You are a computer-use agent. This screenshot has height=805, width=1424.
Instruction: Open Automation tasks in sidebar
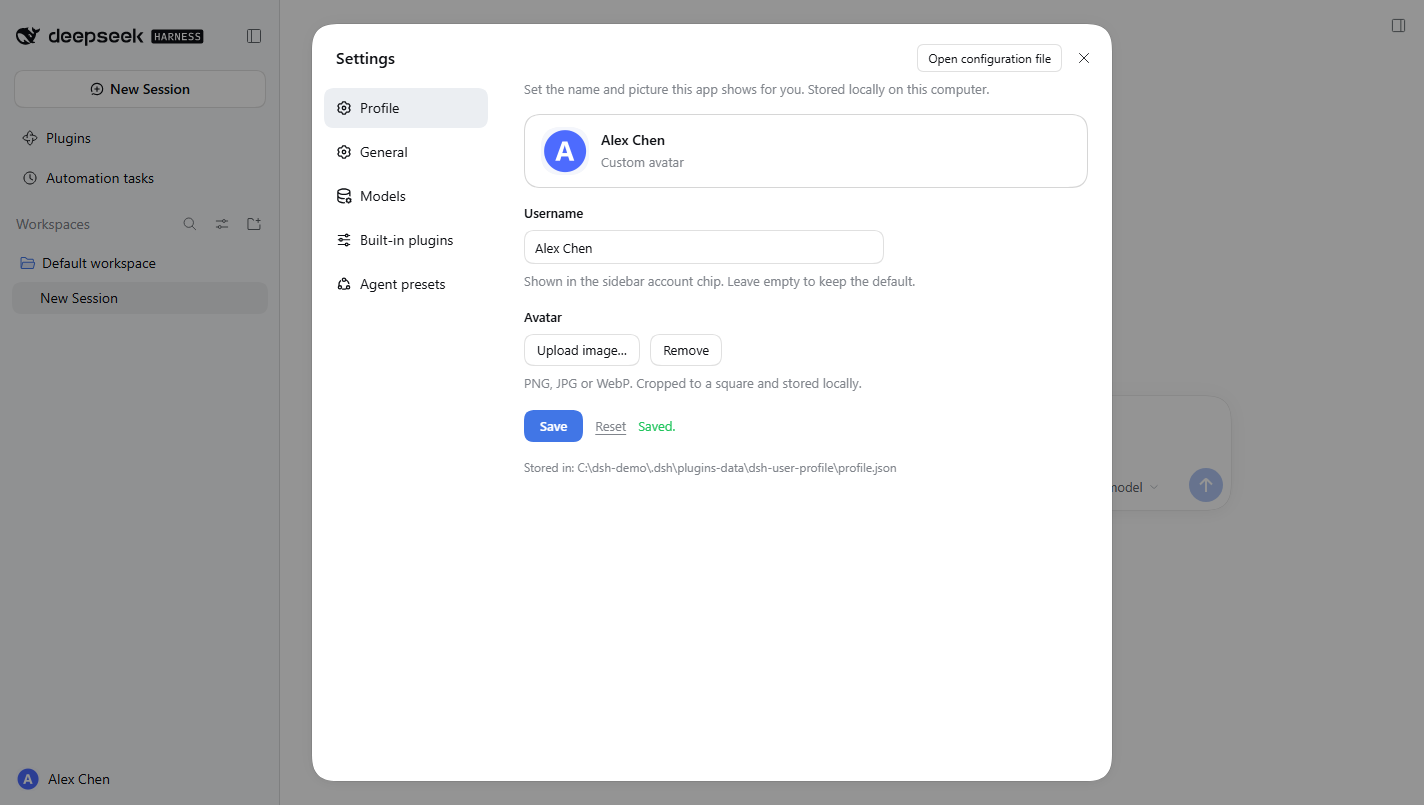(140, 178)
